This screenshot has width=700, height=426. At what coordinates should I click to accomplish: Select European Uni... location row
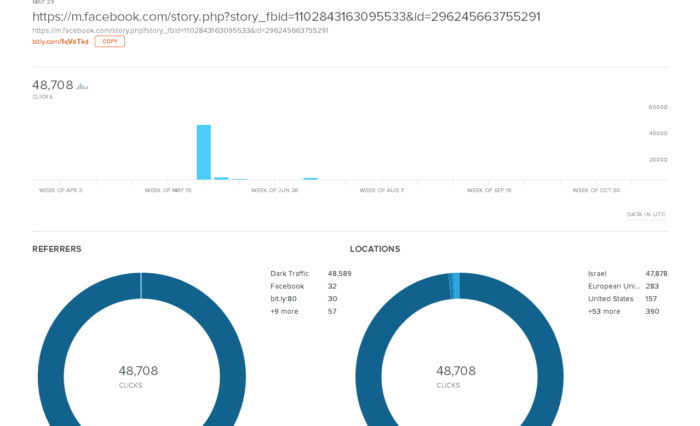click(623, 286)
